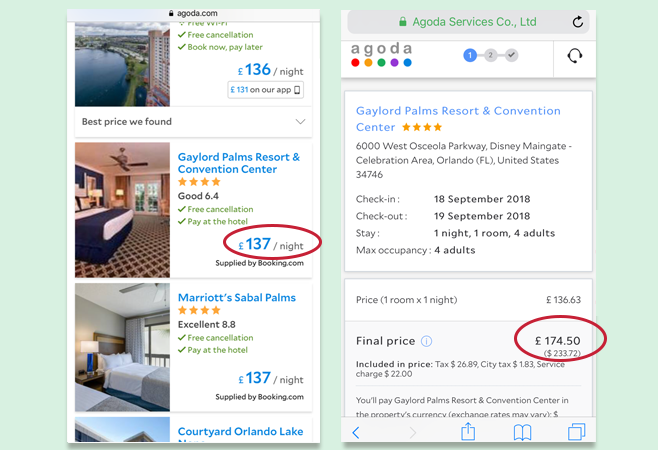Tap the 'Good 6.4' rating

click(198, 196)
